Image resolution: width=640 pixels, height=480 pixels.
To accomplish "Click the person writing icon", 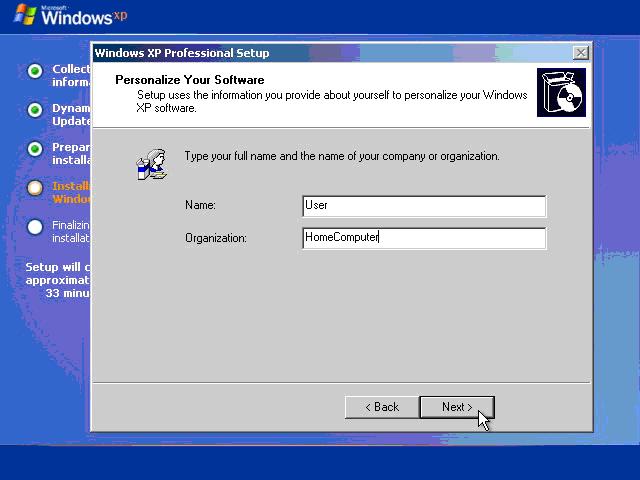I will 151,163.
